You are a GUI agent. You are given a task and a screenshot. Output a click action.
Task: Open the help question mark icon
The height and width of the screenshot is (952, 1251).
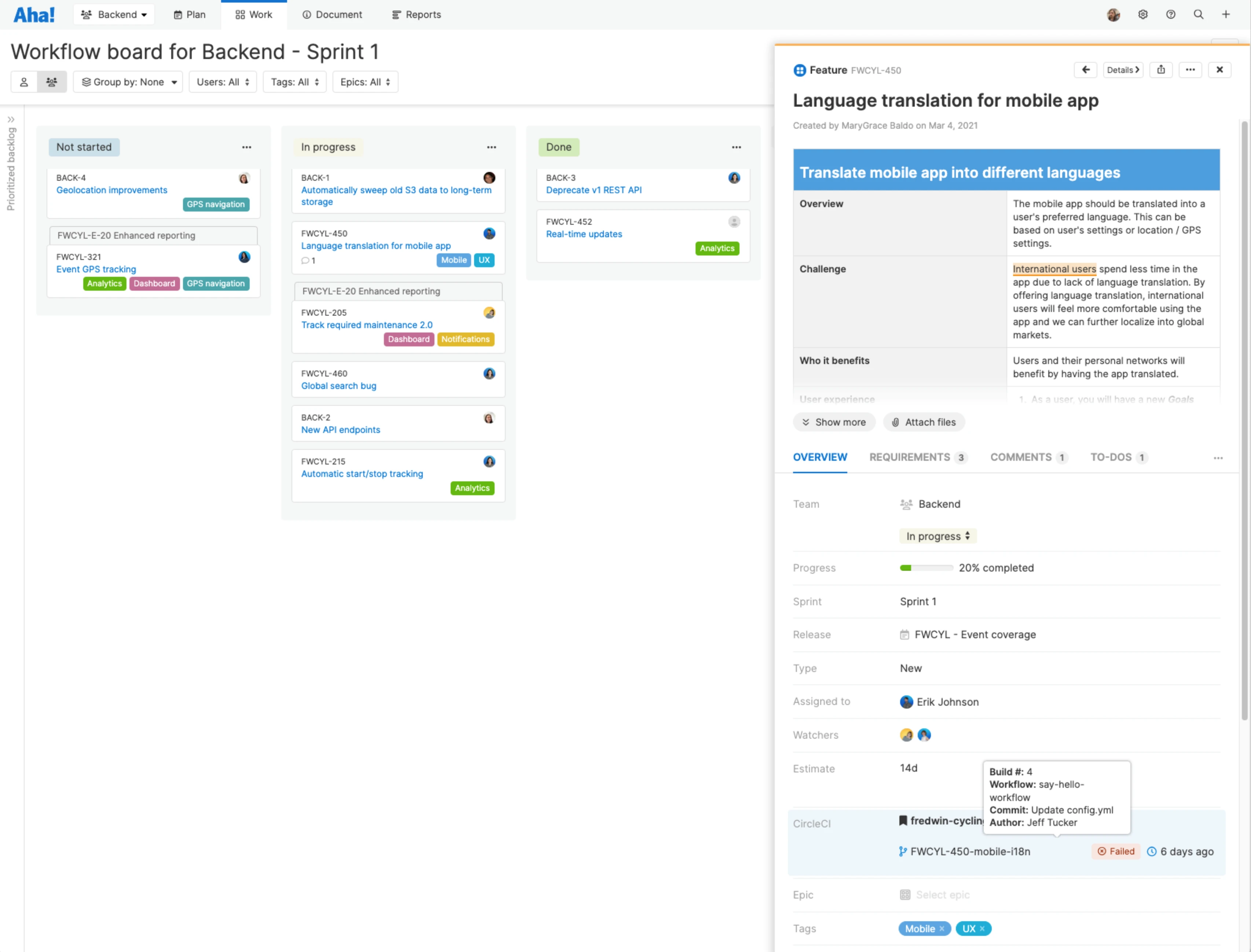click(1170, 15)
